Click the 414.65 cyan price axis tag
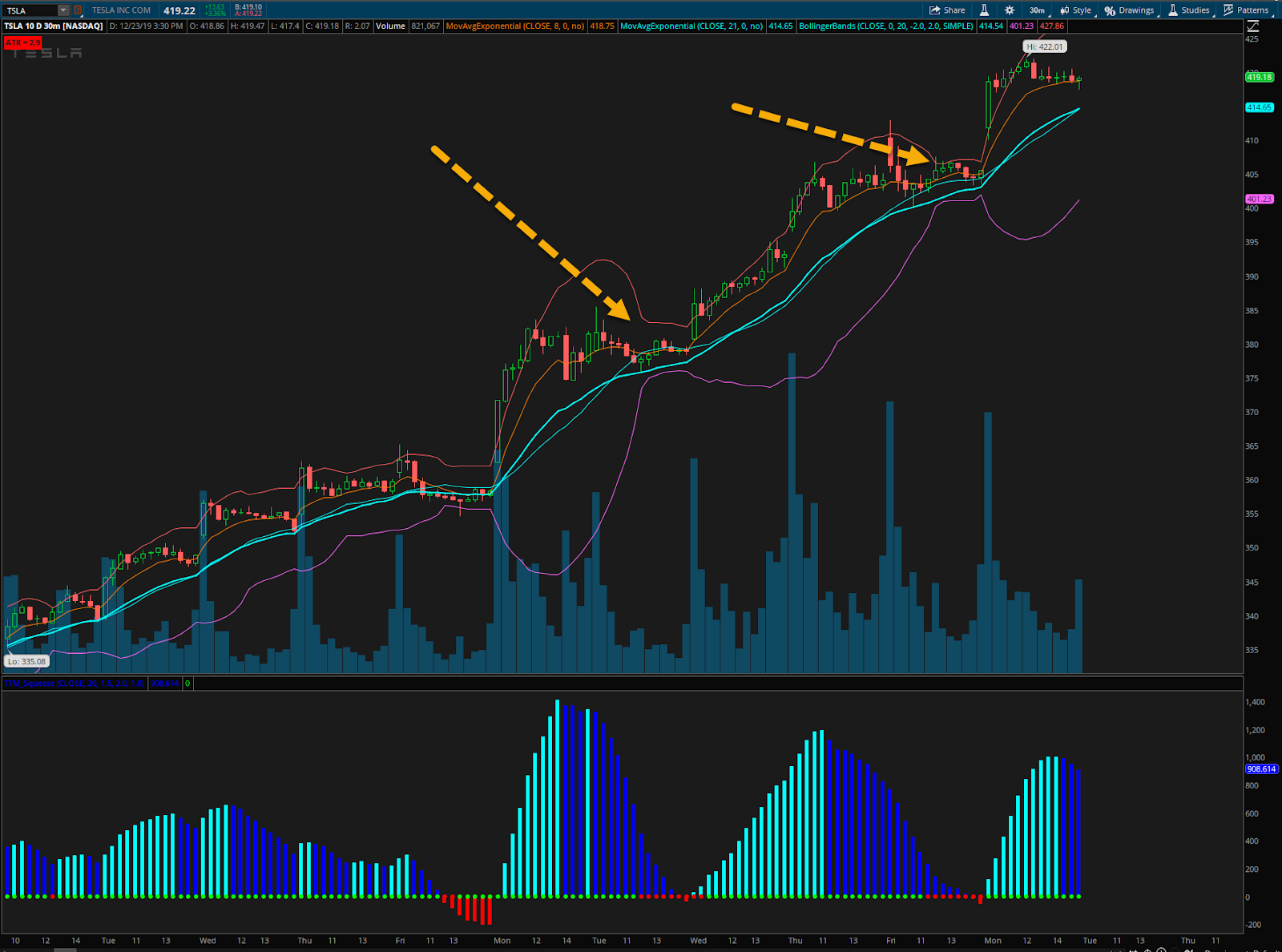The height and width of the screenshot is (952, 1282). (1260, 107)
